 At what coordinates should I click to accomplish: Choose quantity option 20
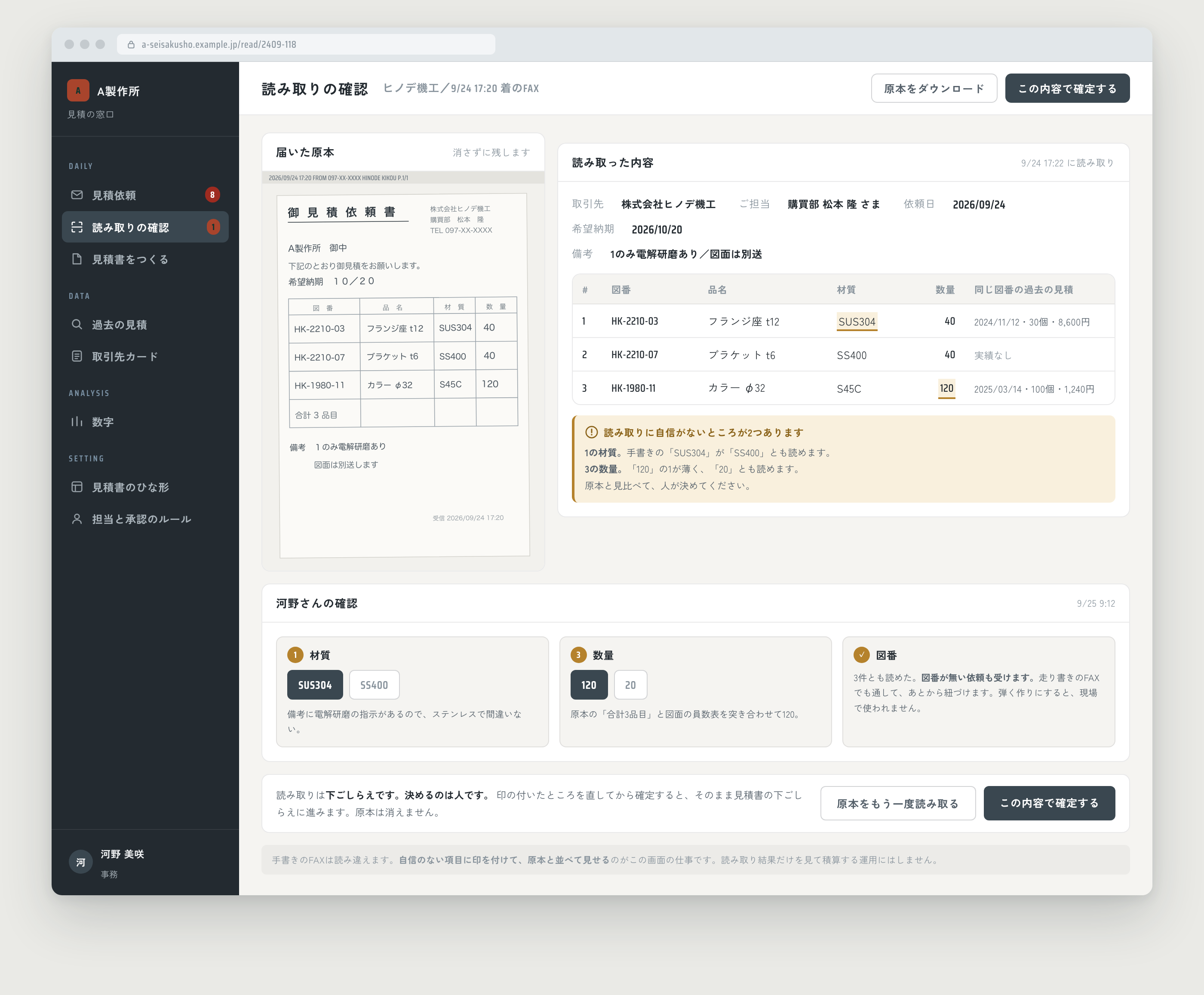click(630, 685)
